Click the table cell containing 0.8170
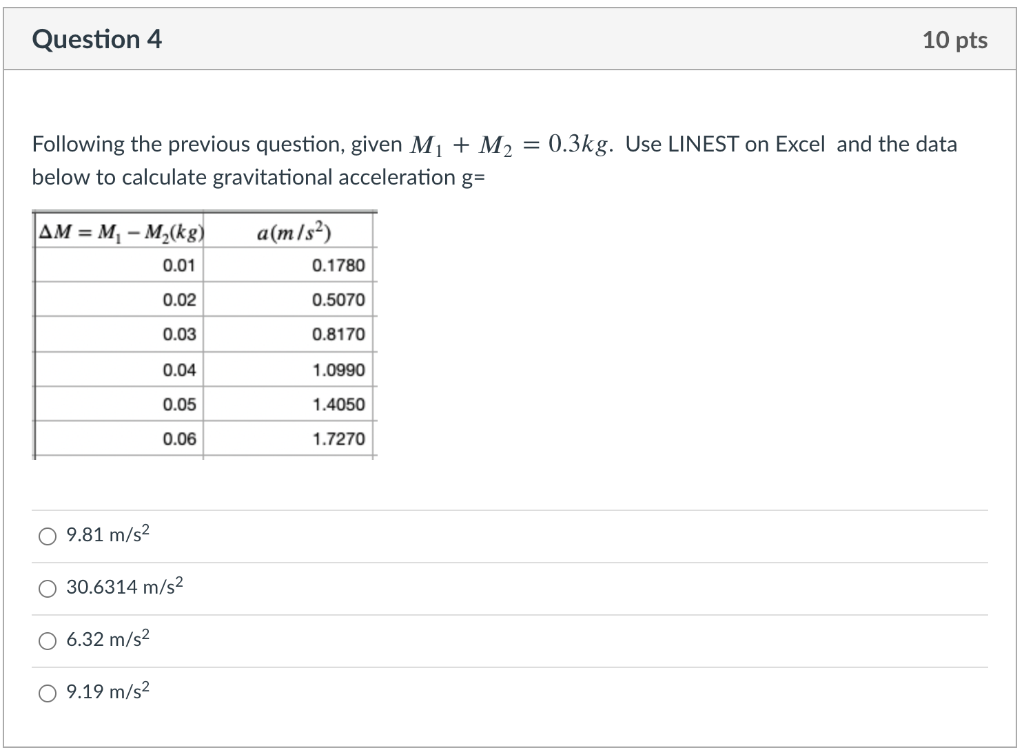 (340, 335)
